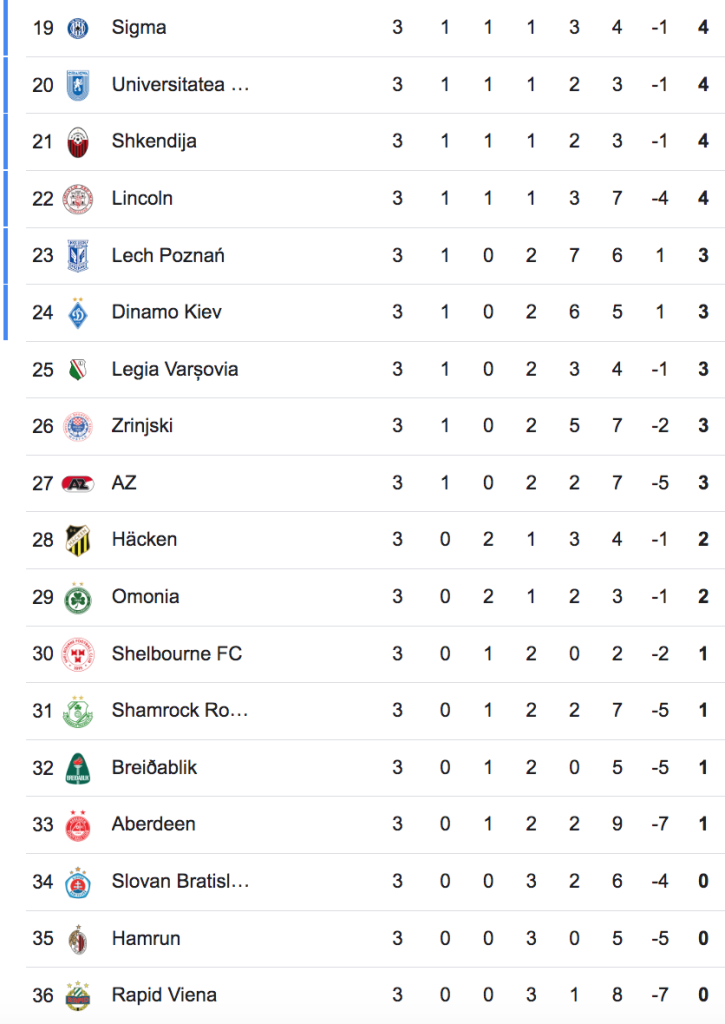Click the Legia Varșovia crest
The width and height of the screenshot is (725, 1024).
click(78, 370)
